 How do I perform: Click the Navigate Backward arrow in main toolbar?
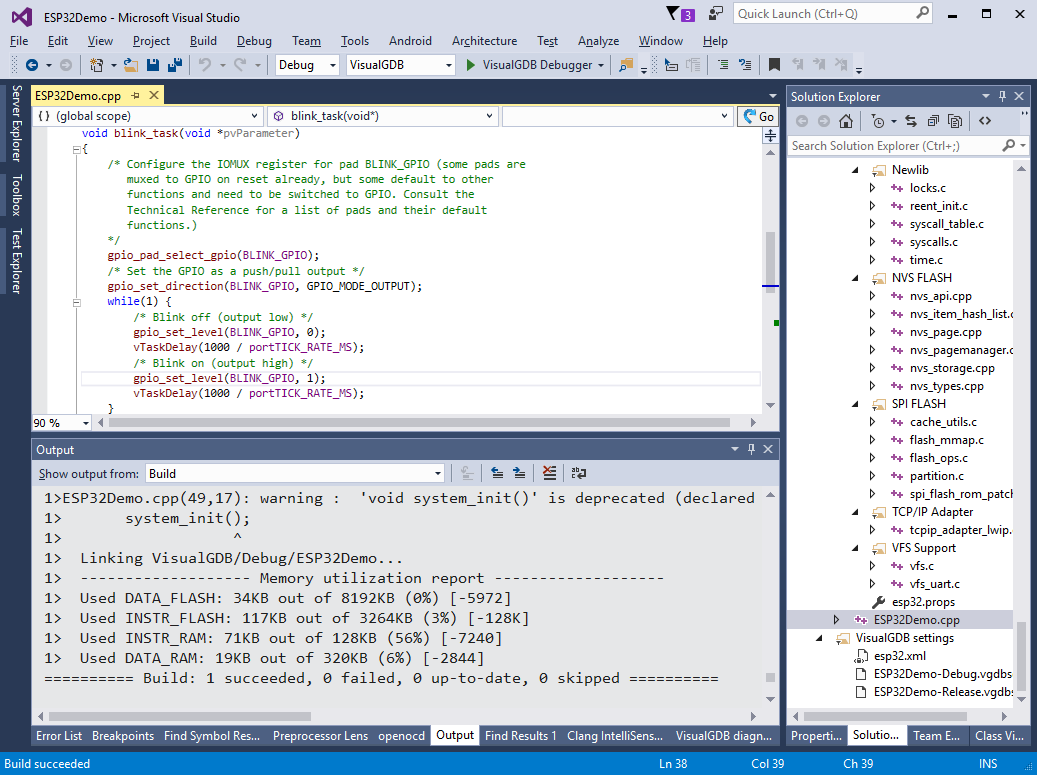[31, 65]
